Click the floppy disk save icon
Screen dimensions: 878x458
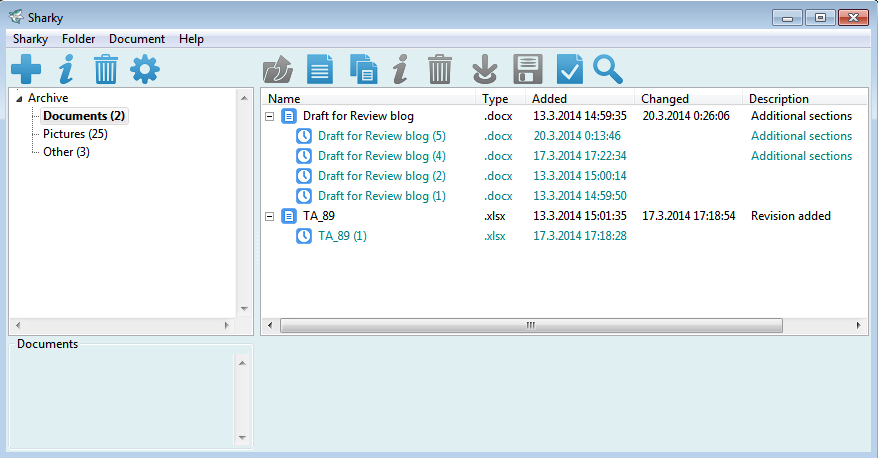527,70
